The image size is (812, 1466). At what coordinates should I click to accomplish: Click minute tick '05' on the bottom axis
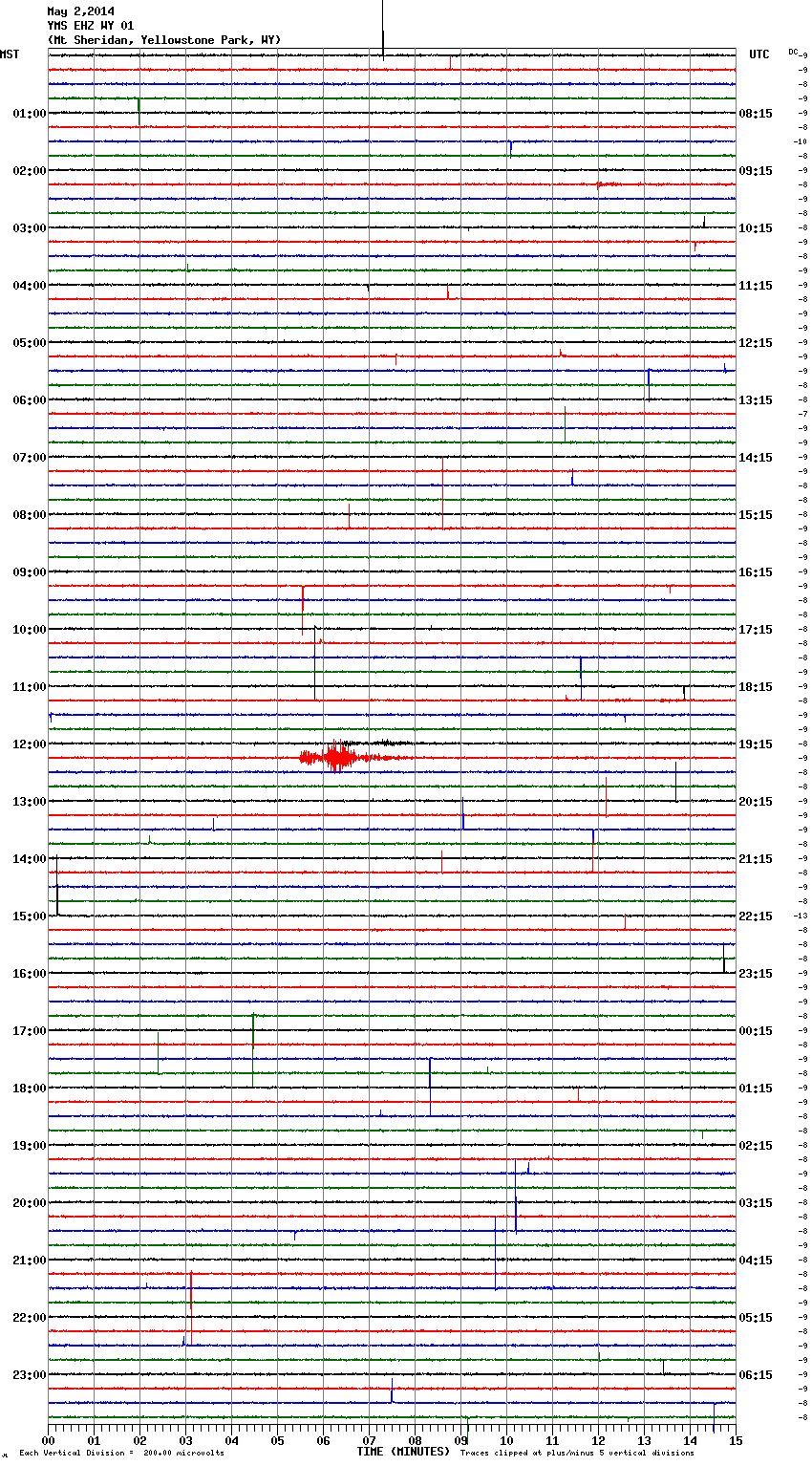pos(278,1440)
